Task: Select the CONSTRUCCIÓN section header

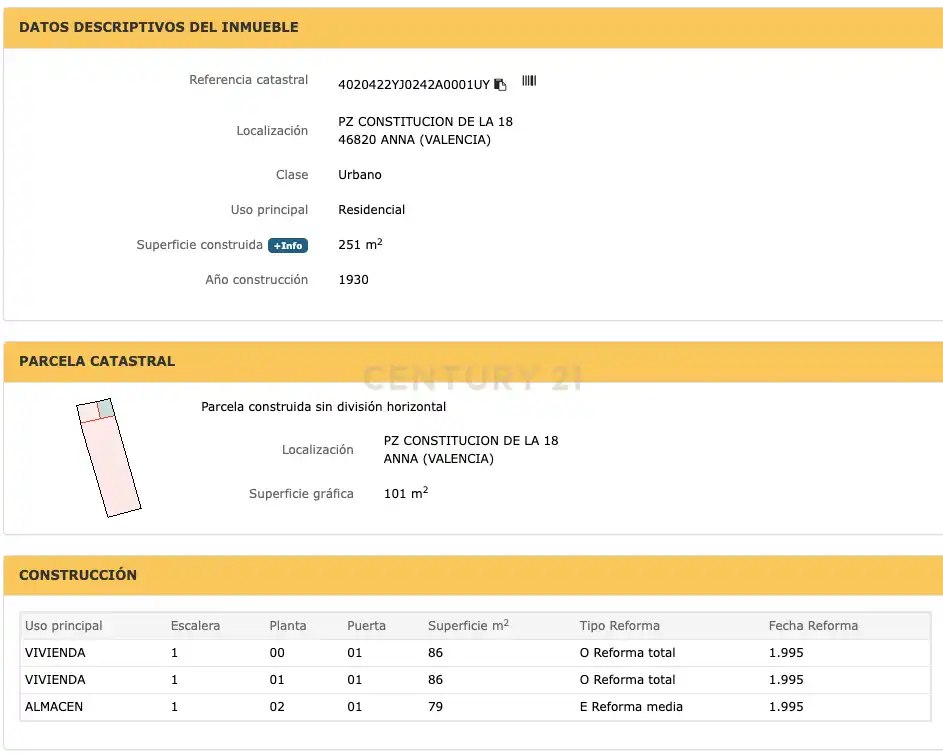Action: point(78,575)
